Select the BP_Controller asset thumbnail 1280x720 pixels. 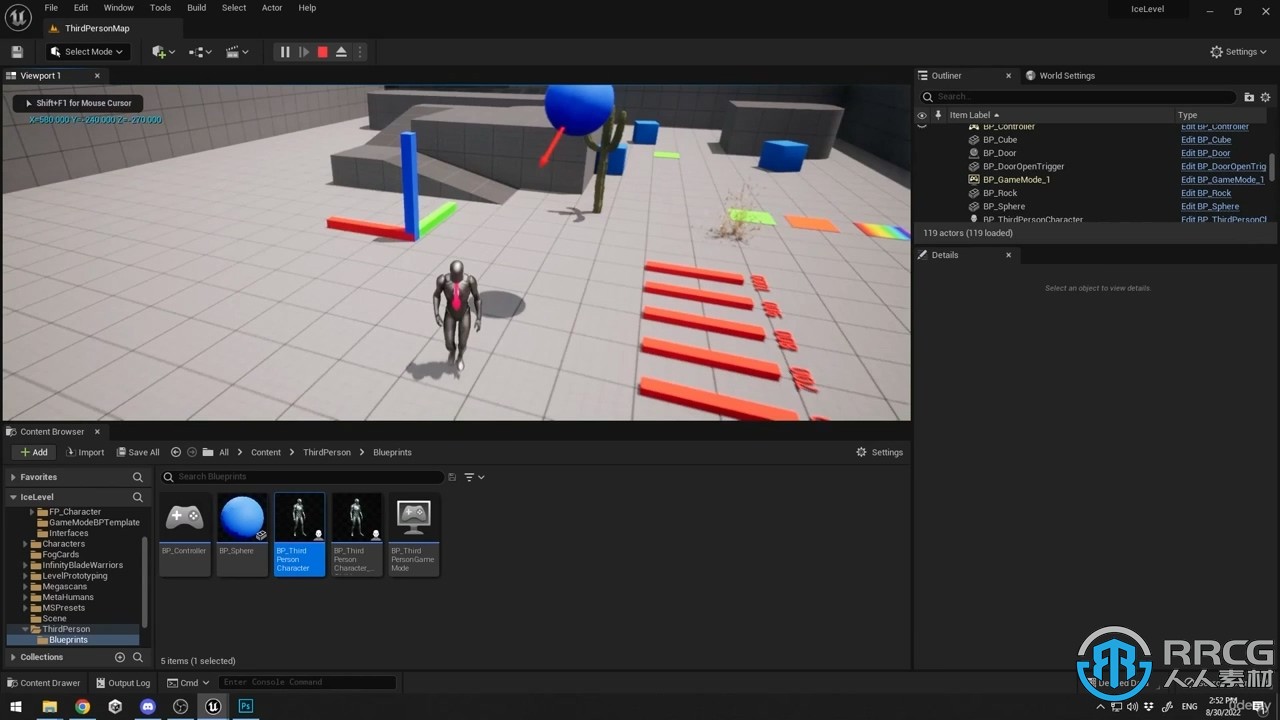(x=185, y=534)
